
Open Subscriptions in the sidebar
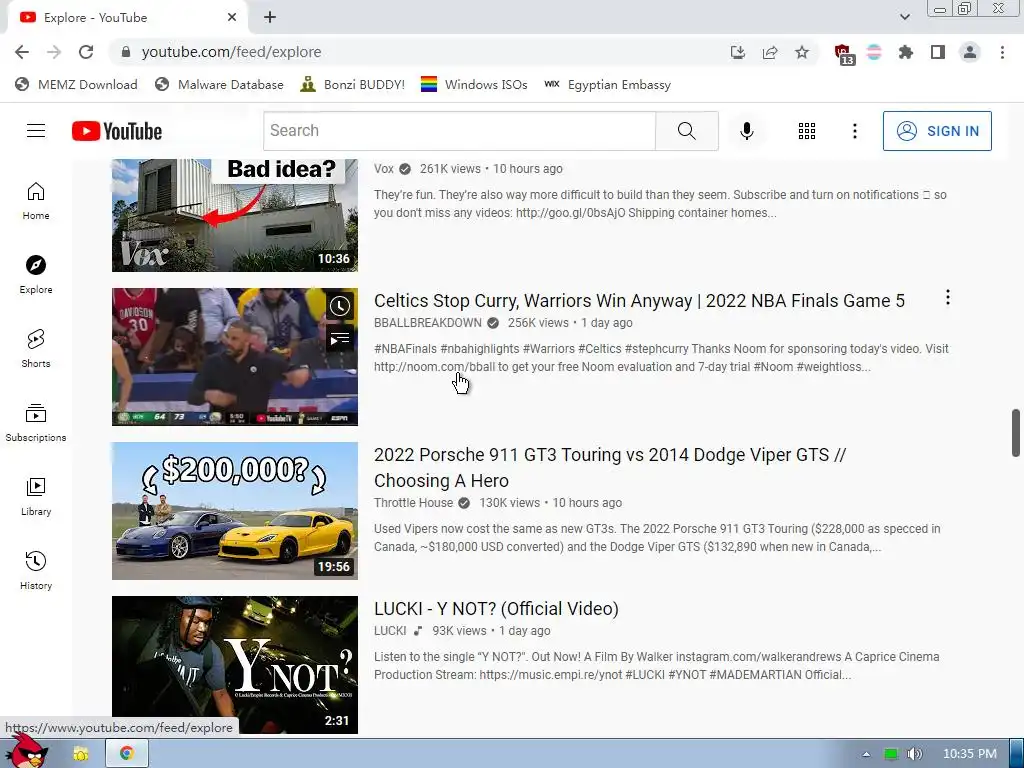click(x=36, y=423)
